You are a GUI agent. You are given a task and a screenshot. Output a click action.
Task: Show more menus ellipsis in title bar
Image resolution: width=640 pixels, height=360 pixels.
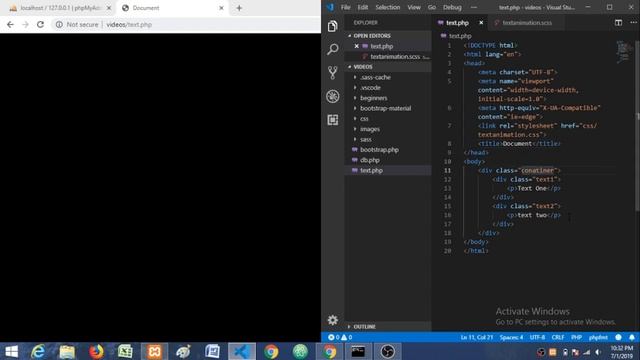point(473,7)
